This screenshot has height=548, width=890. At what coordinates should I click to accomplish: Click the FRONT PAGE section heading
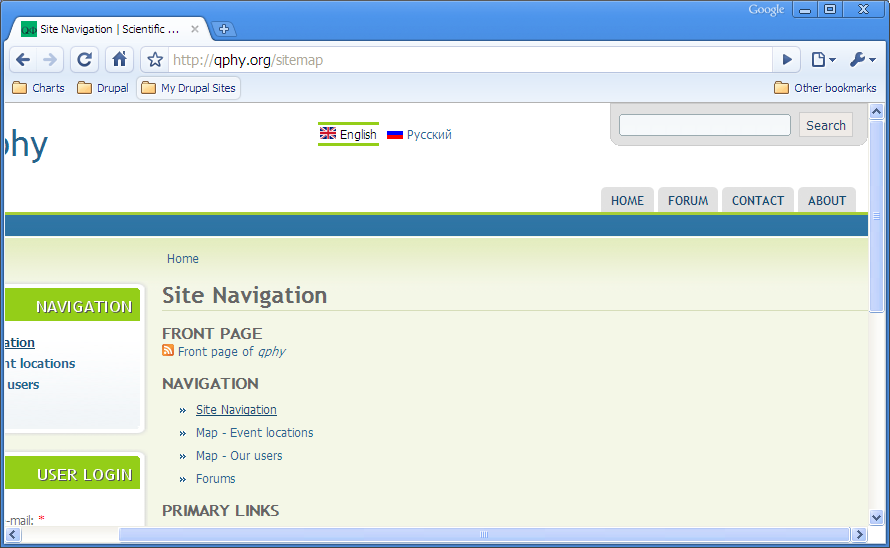click(212, 333)
